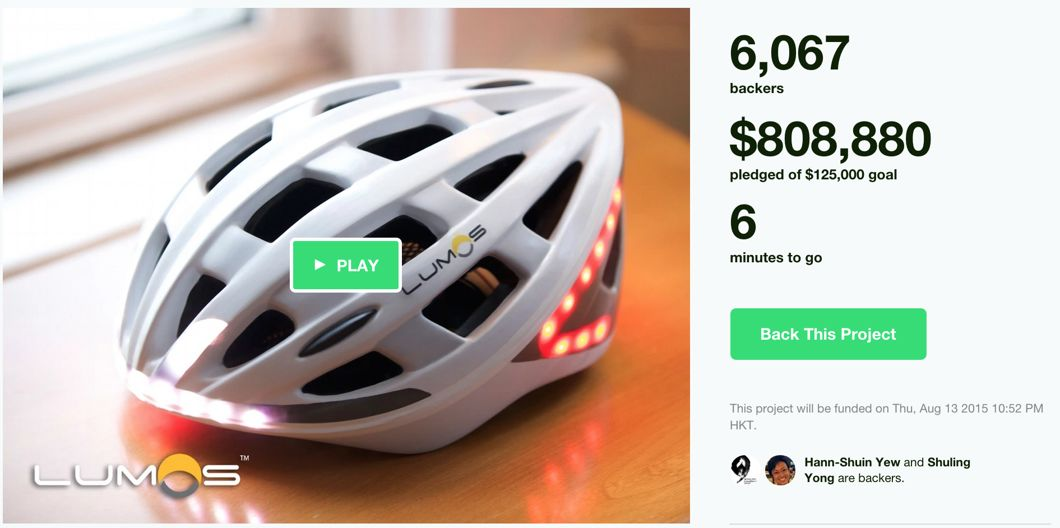Click the pledged of $125,000 goal text
The image size is (1060, 528).
(814, 175)
